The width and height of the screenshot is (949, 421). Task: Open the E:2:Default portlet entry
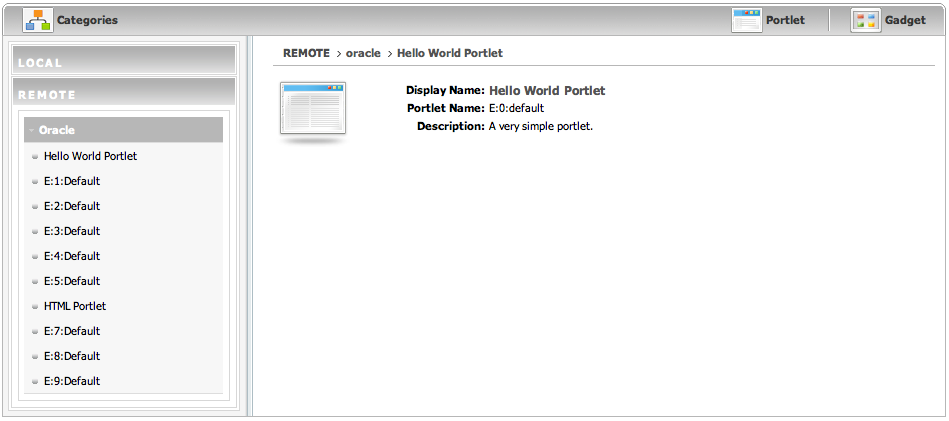tap(72, 206)
